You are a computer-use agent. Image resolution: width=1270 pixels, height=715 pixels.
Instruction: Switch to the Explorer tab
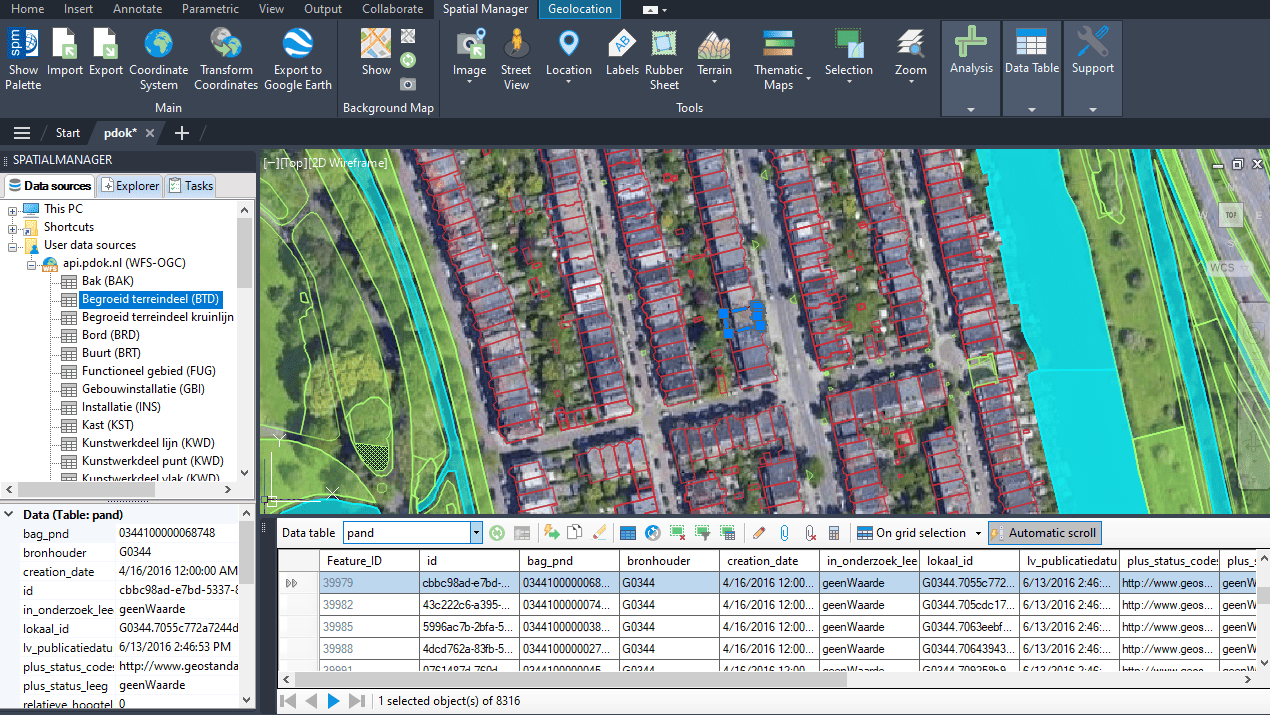click(x=130, y=185)
